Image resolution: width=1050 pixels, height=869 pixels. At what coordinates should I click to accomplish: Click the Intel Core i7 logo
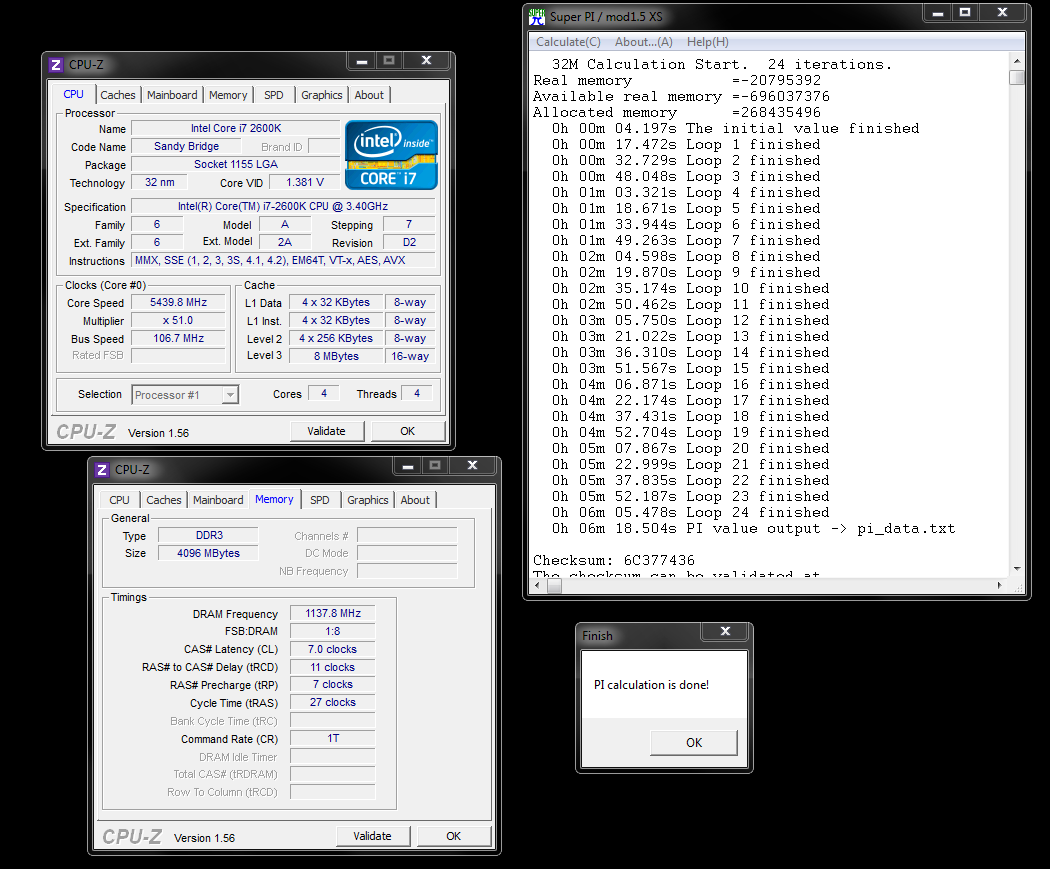click(391, 155)
